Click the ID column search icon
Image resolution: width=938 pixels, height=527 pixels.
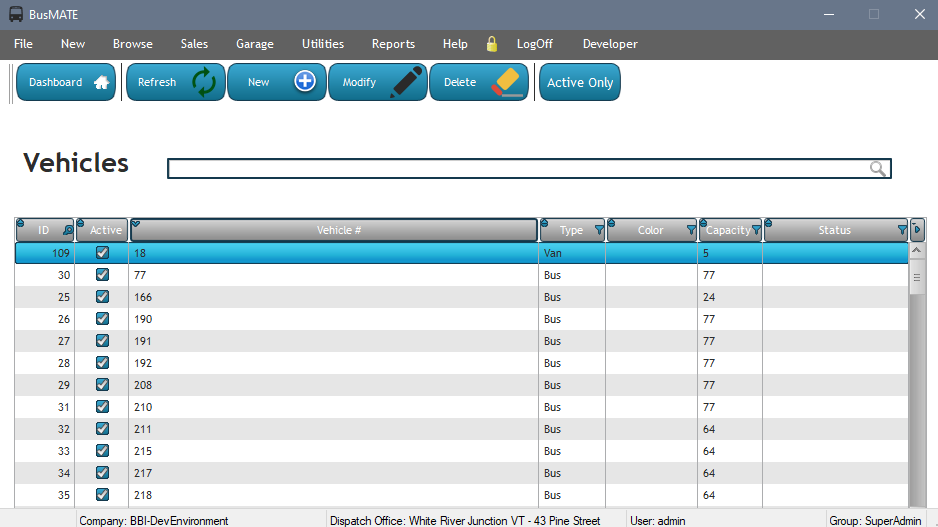67,231
